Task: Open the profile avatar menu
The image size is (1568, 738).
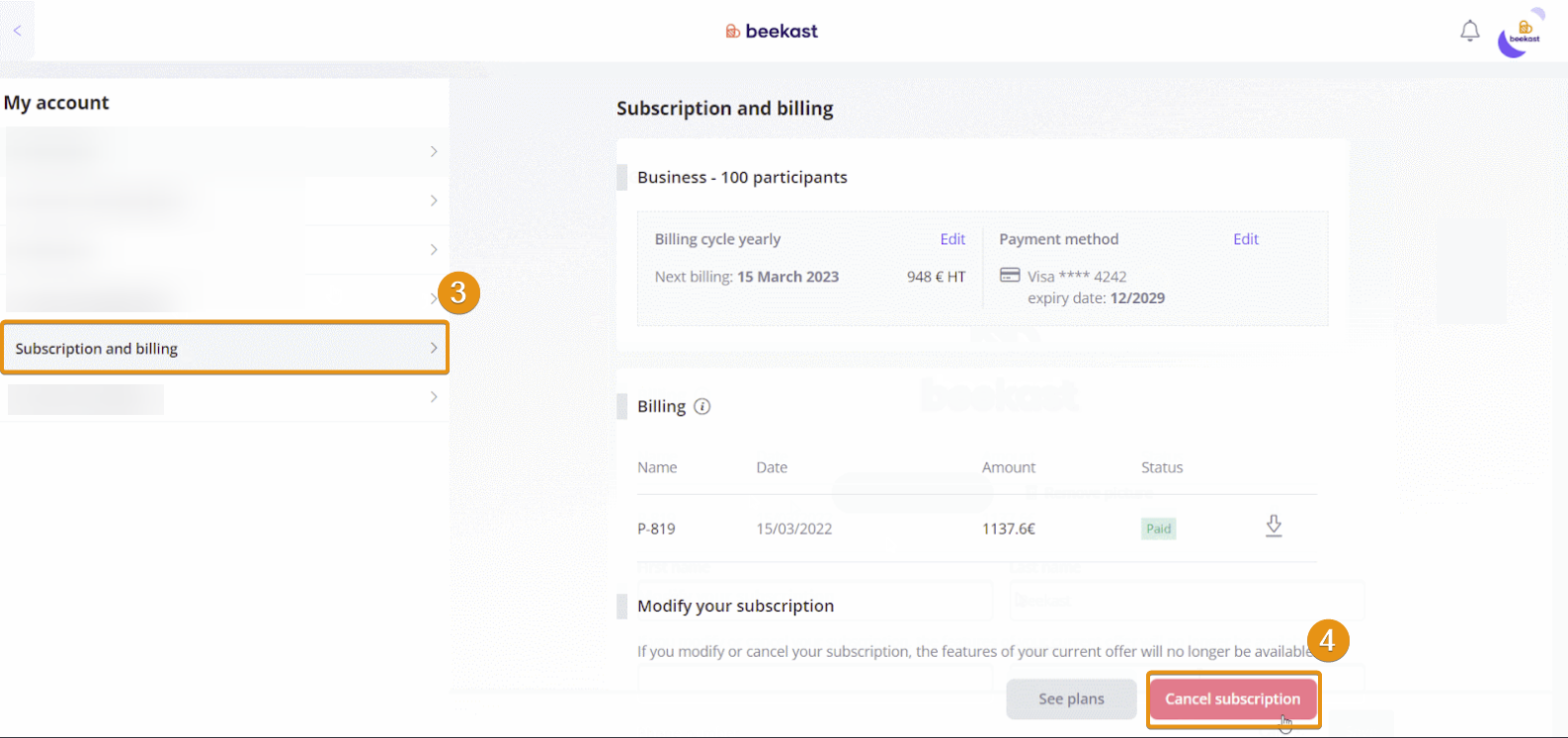Action: coord(1521,35)
